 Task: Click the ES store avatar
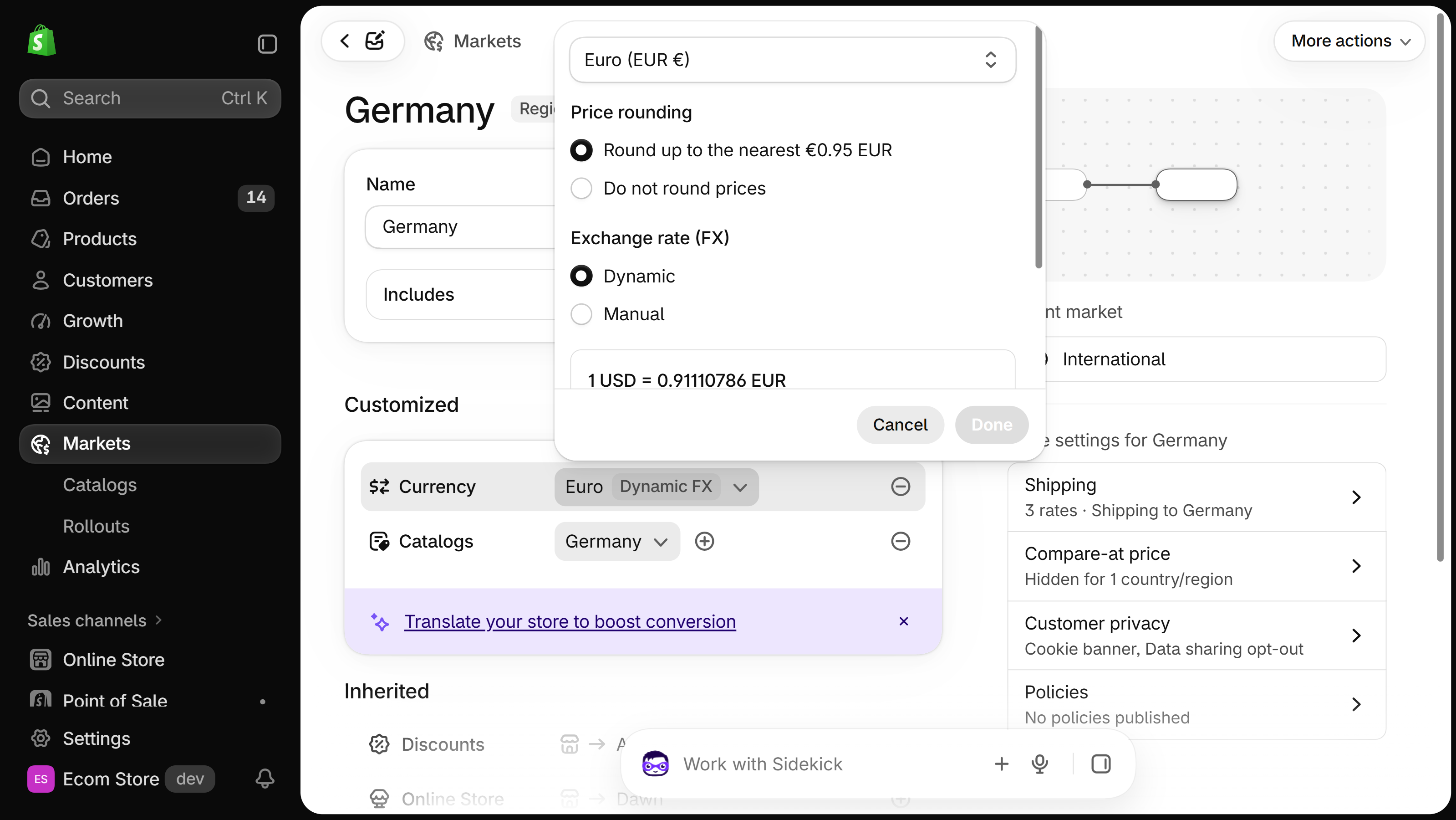pos(41,779)
